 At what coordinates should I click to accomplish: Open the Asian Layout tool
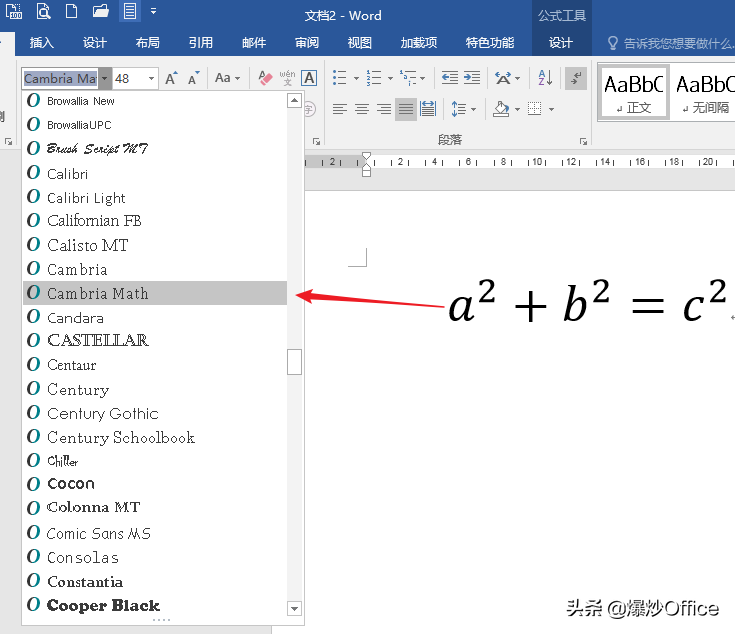tap(507, 78)
